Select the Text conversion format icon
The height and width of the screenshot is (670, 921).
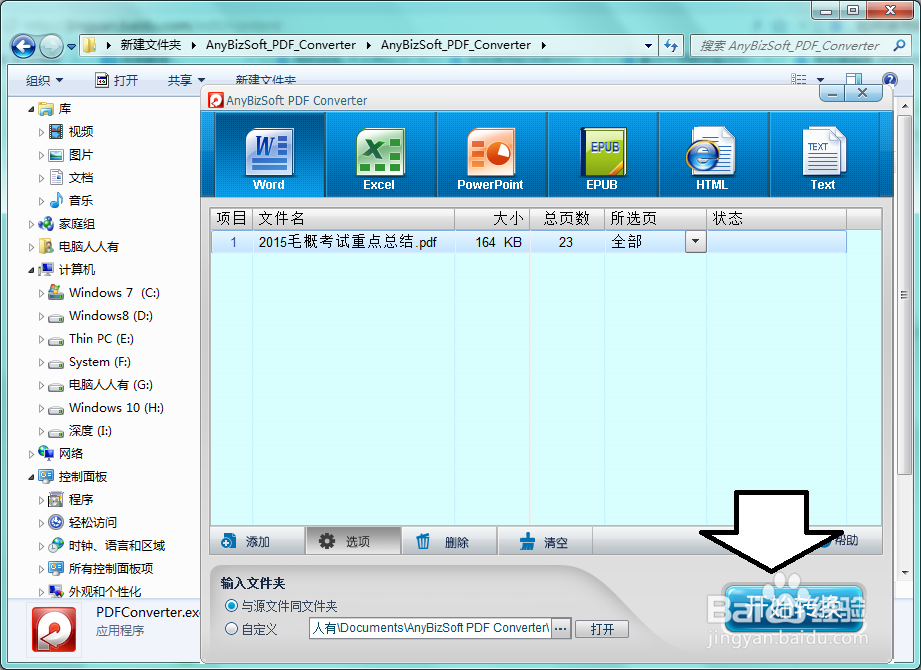pyautogui.click(x=823, y=154)
